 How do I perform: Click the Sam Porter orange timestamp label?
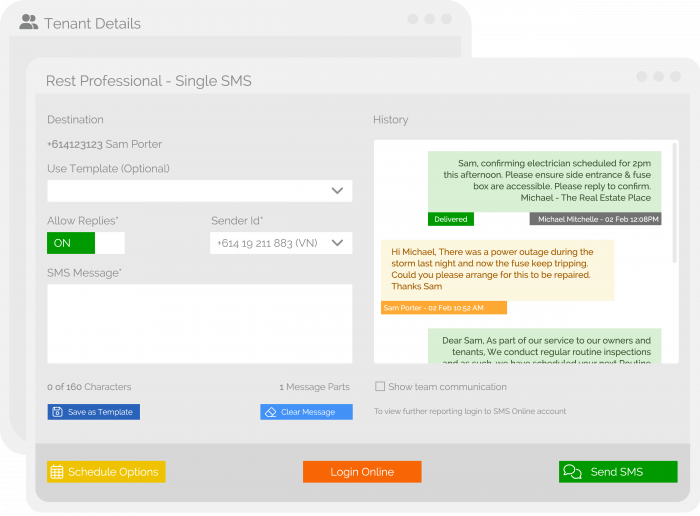(443, 308)
